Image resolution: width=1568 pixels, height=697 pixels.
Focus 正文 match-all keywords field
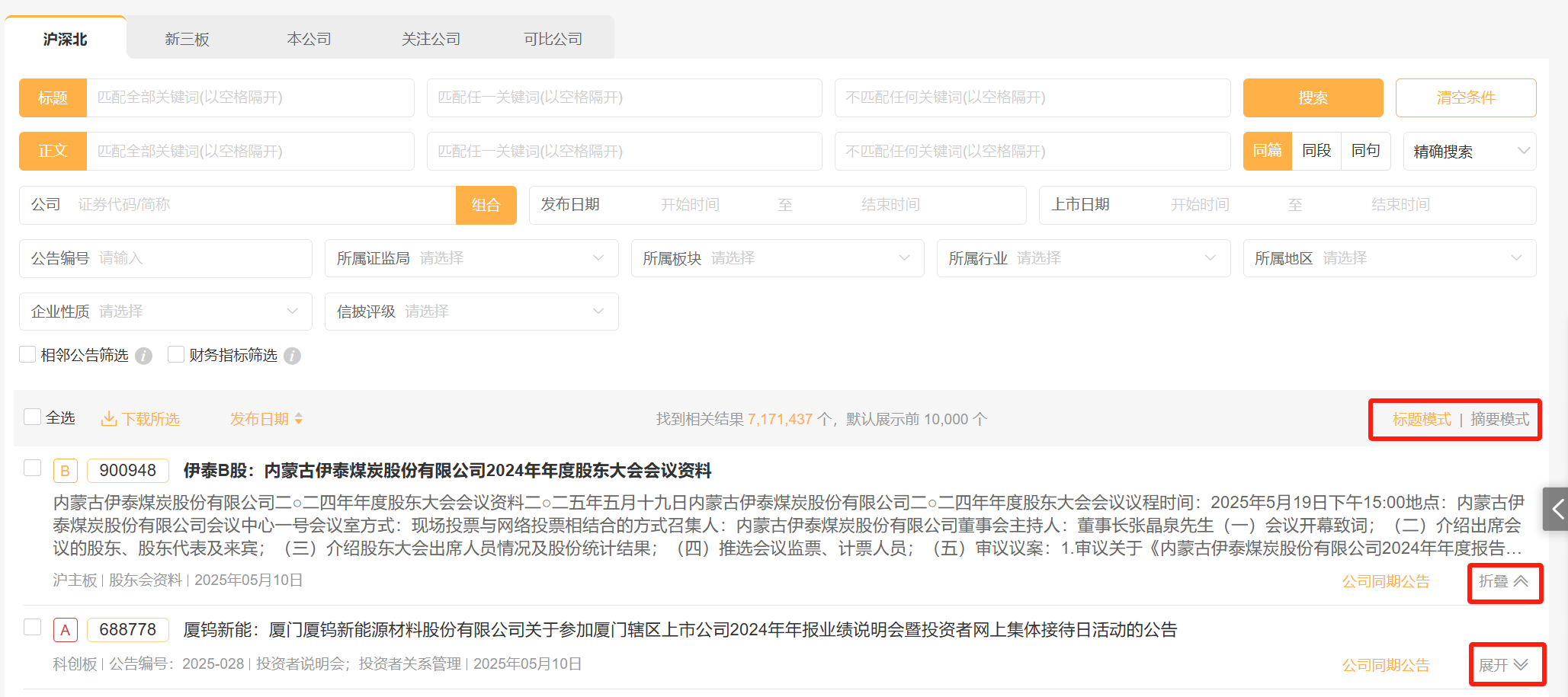250,151
